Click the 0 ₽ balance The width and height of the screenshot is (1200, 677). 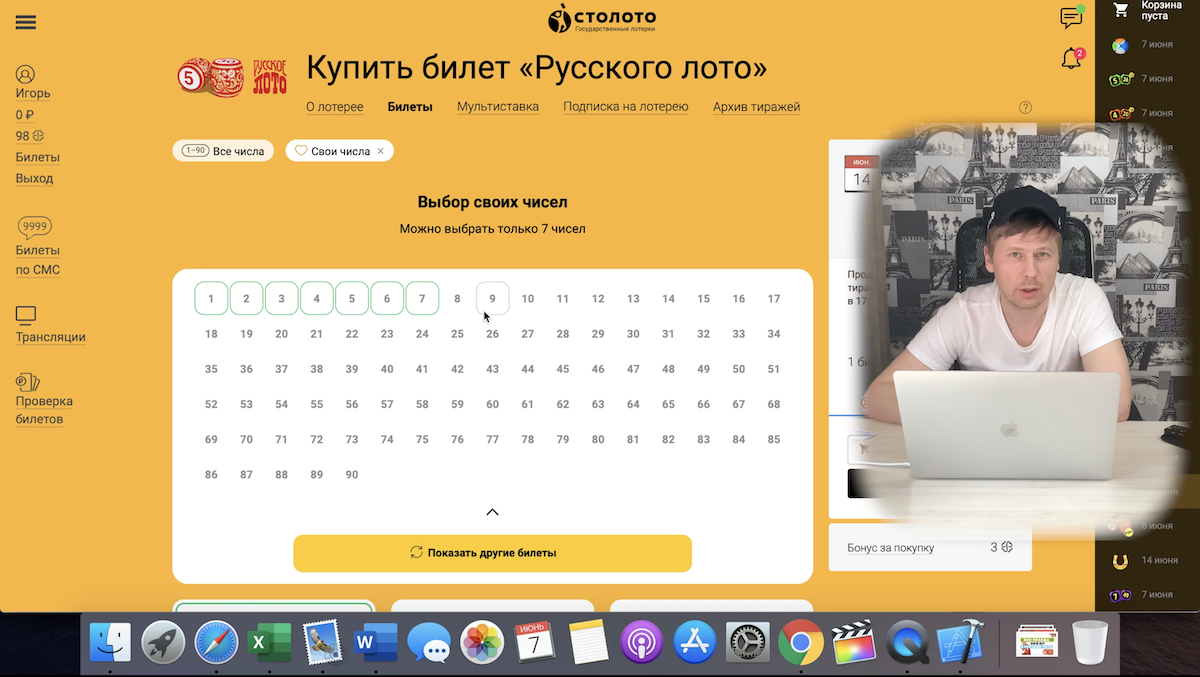(x=25, y=115)
